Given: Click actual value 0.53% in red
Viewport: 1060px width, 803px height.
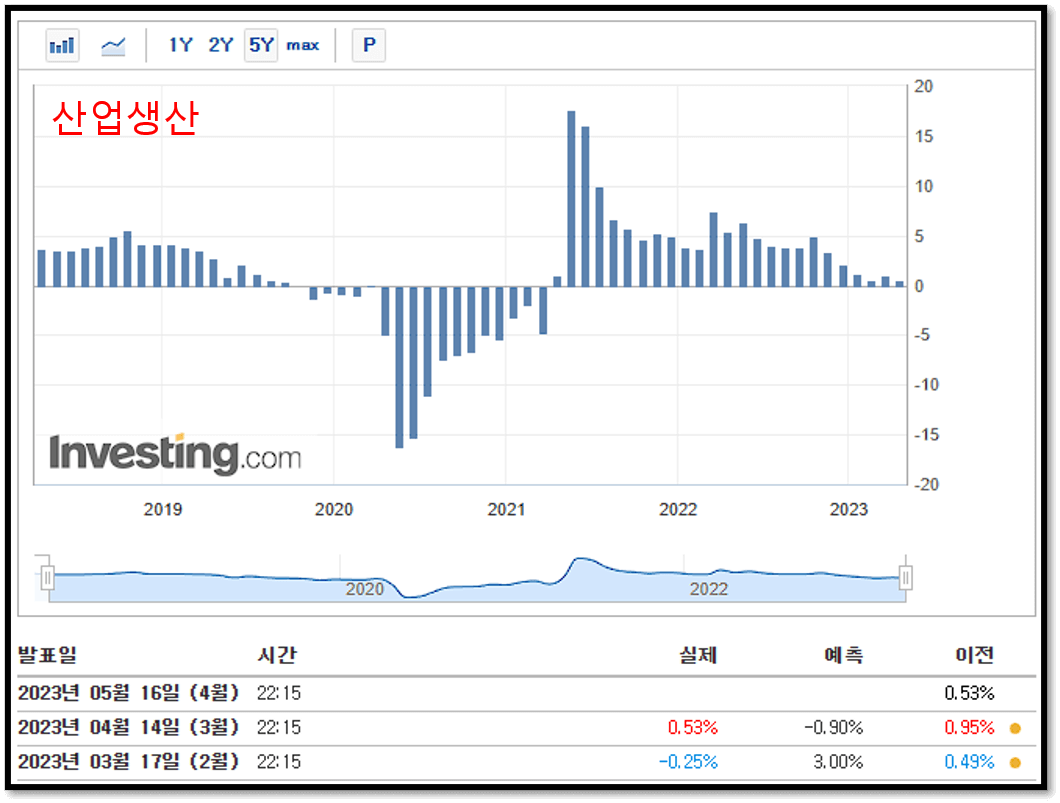Looking at the screenshot, I should click(693, 728).
